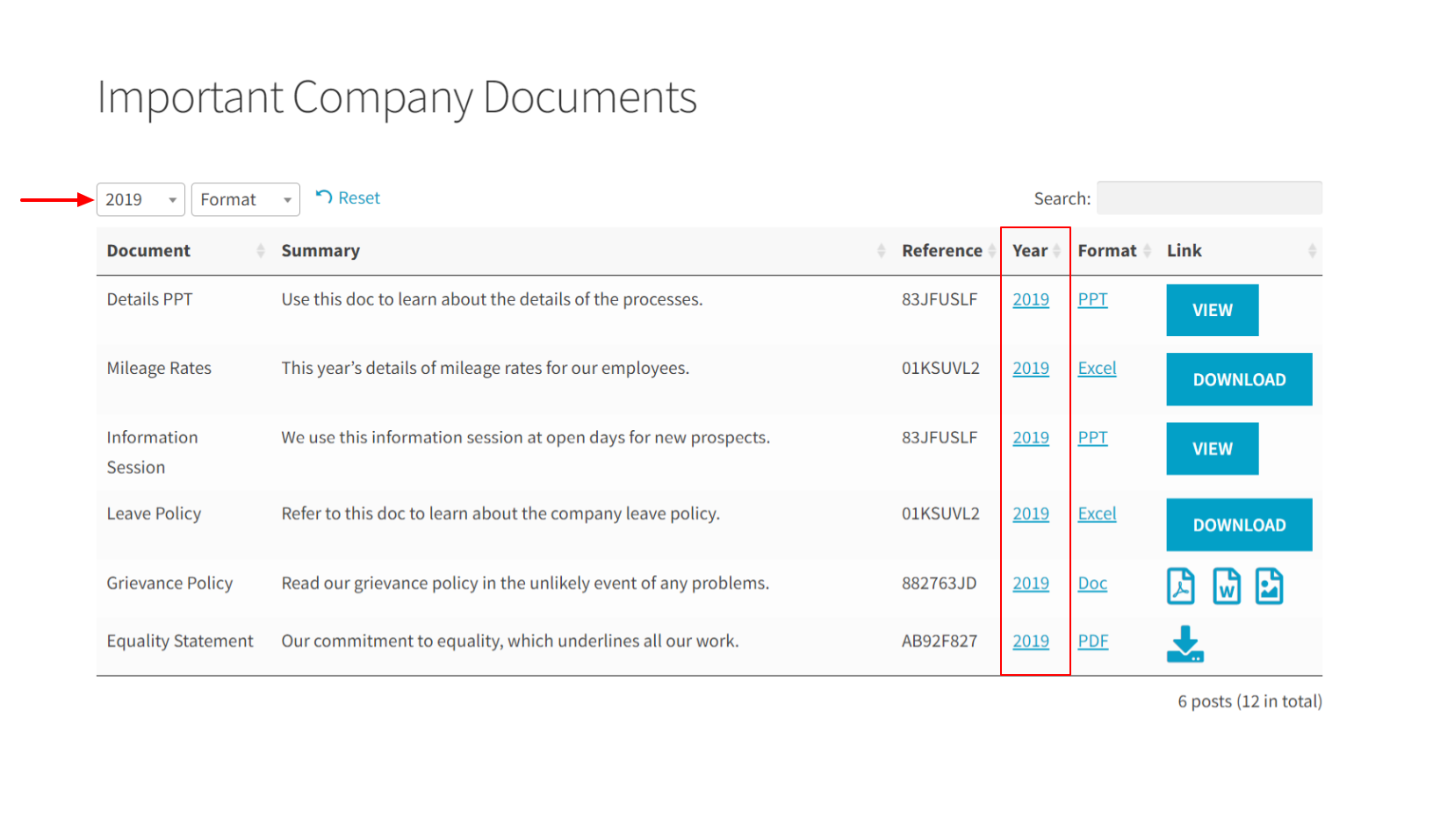Sort table by the Year column
Viewport: 1440px width, 840px height.
point(1036,251)
